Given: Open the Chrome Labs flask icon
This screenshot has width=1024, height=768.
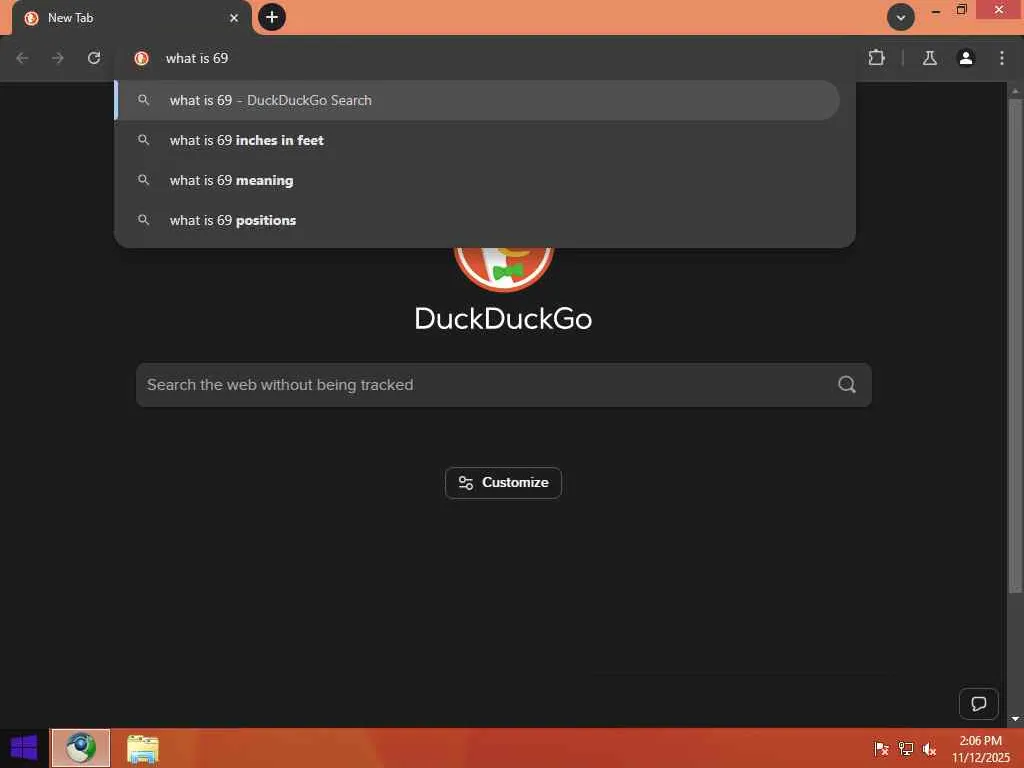Looking at the screenshot, I should [929, 58].
